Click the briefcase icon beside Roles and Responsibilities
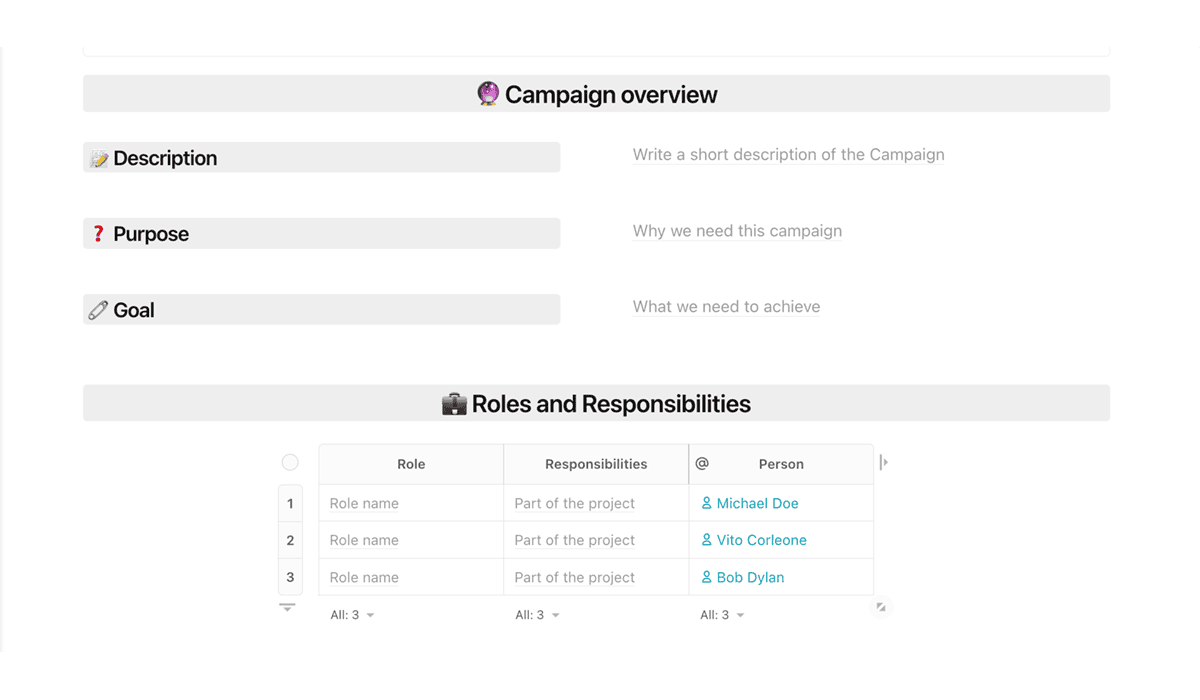Screen dimensions: 1200x700 pos(454,404)
